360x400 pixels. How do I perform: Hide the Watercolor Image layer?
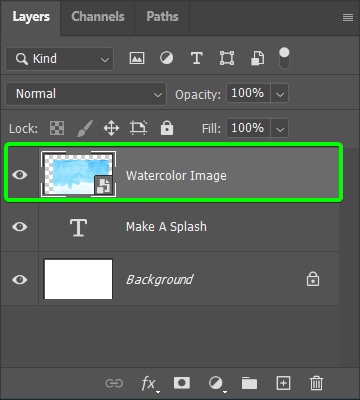(x=20, y=175)
